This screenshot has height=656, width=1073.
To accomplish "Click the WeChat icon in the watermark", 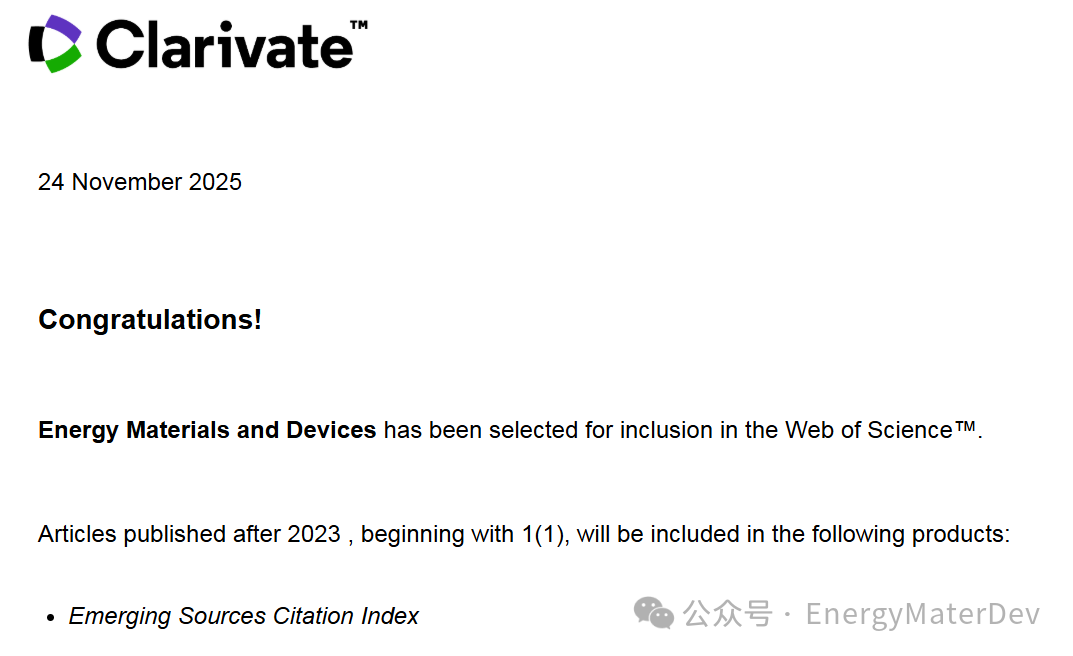I will 655,613.
